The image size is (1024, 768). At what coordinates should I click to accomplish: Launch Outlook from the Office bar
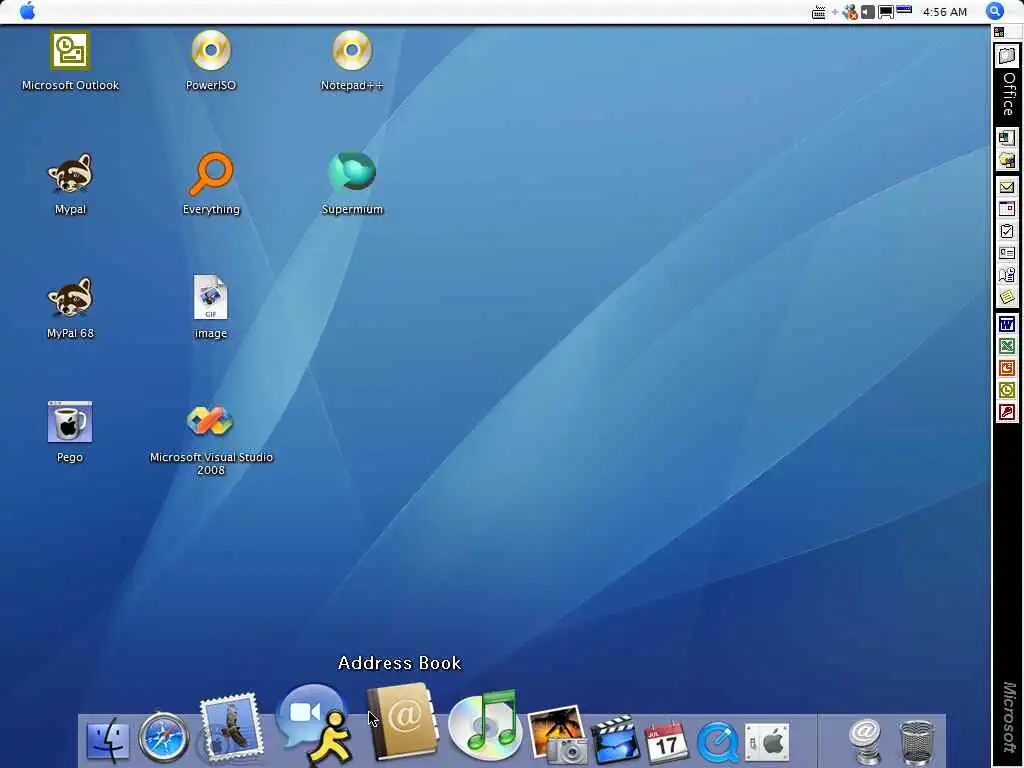tap(1006, 390)
